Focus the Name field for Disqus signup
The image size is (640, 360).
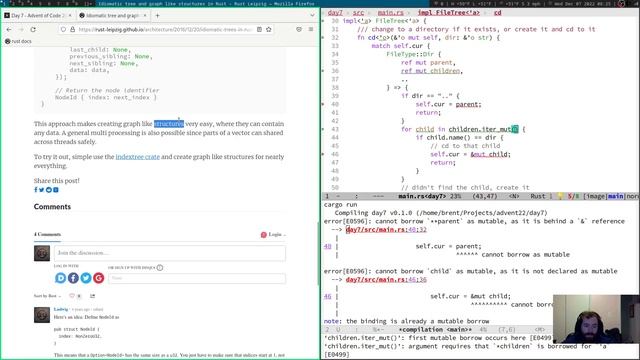197,278
